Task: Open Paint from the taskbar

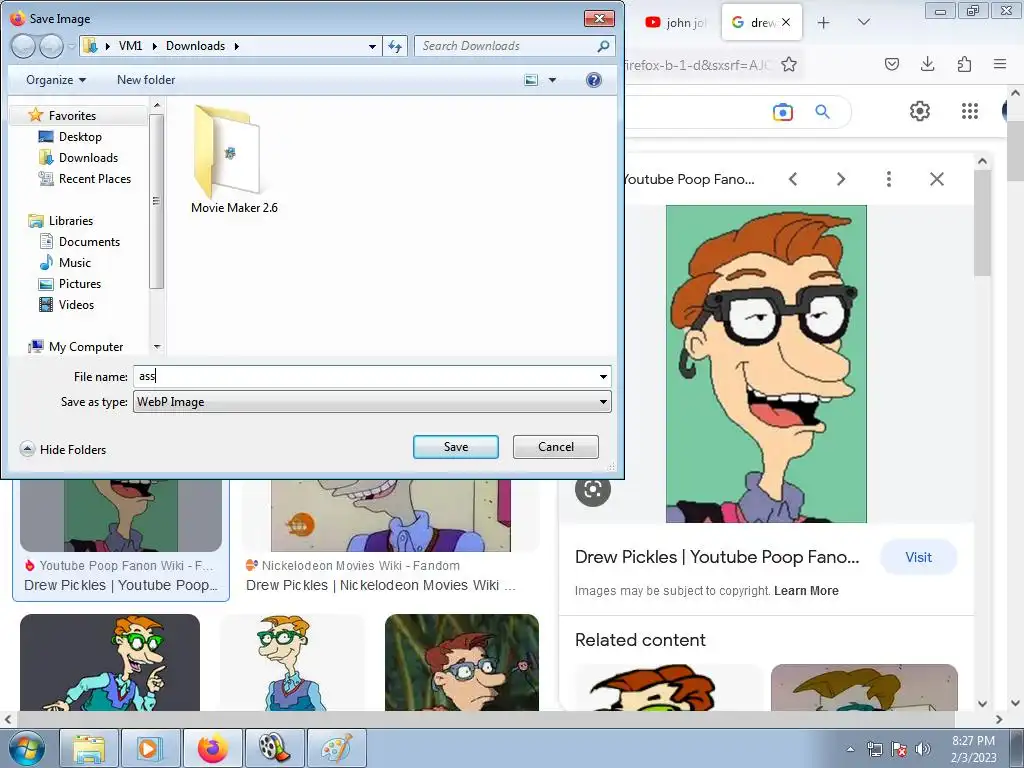Action: [x=336, y=748]
